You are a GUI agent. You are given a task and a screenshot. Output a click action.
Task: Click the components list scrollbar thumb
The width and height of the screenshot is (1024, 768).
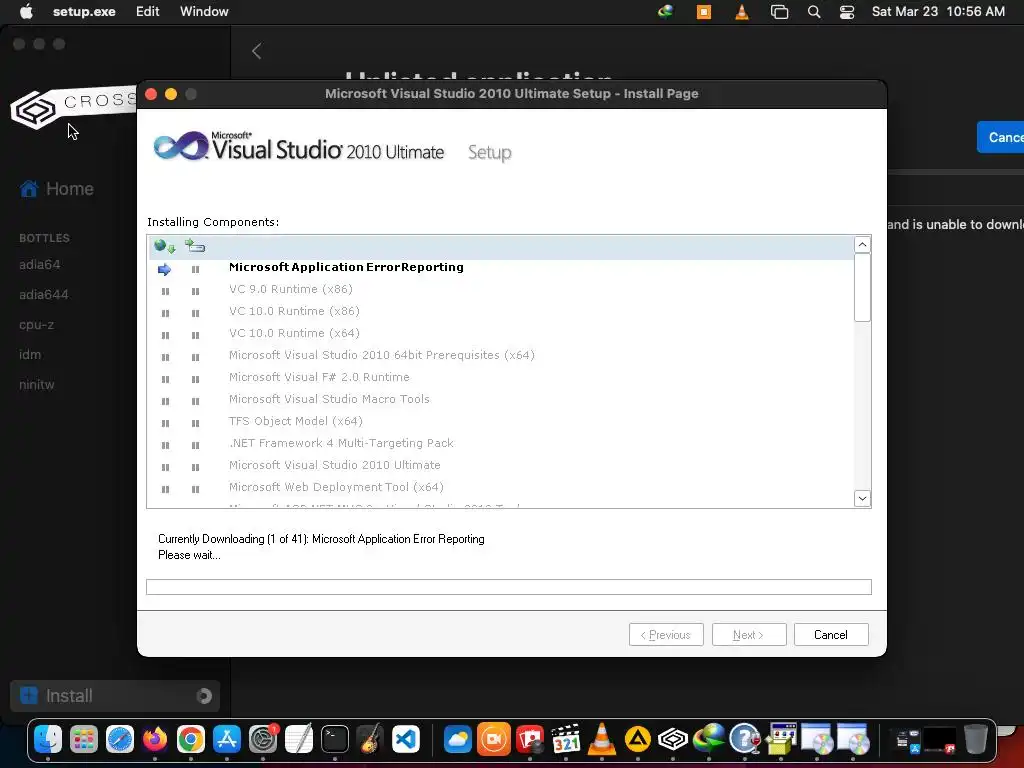(862, 287)
